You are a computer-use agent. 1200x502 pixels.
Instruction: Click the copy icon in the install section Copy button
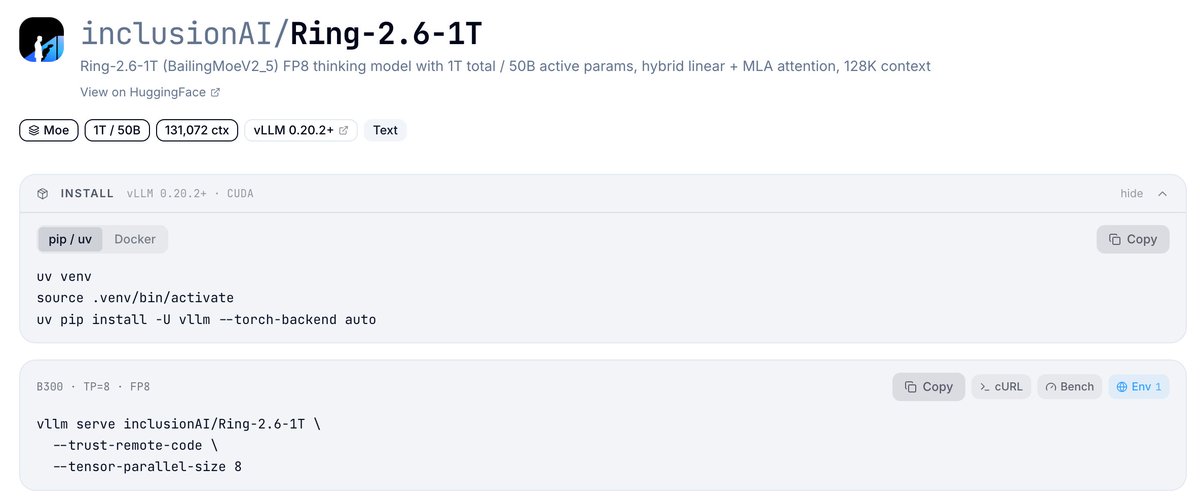(1115, 239)
